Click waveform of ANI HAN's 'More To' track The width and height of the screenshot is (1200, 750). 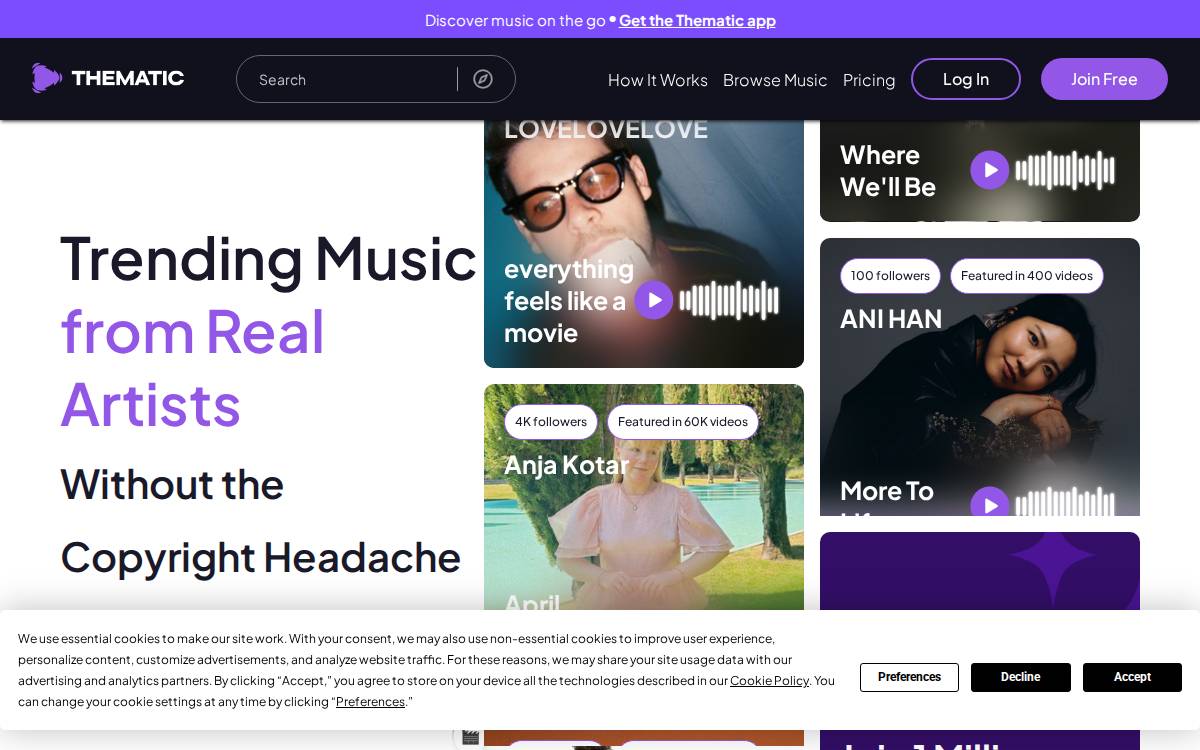pos(1065,502)
